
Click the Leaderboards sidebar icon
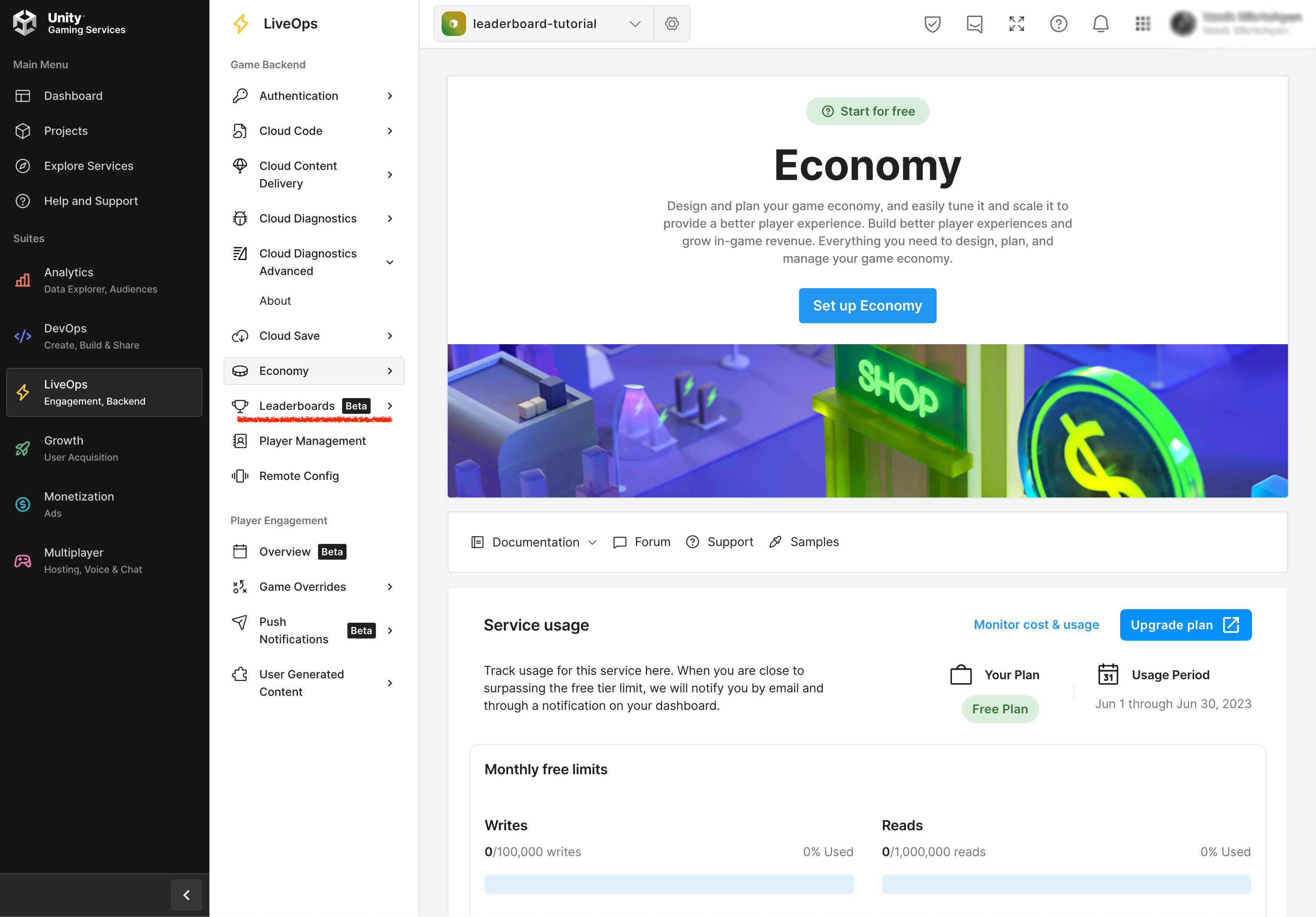[240, 405]
